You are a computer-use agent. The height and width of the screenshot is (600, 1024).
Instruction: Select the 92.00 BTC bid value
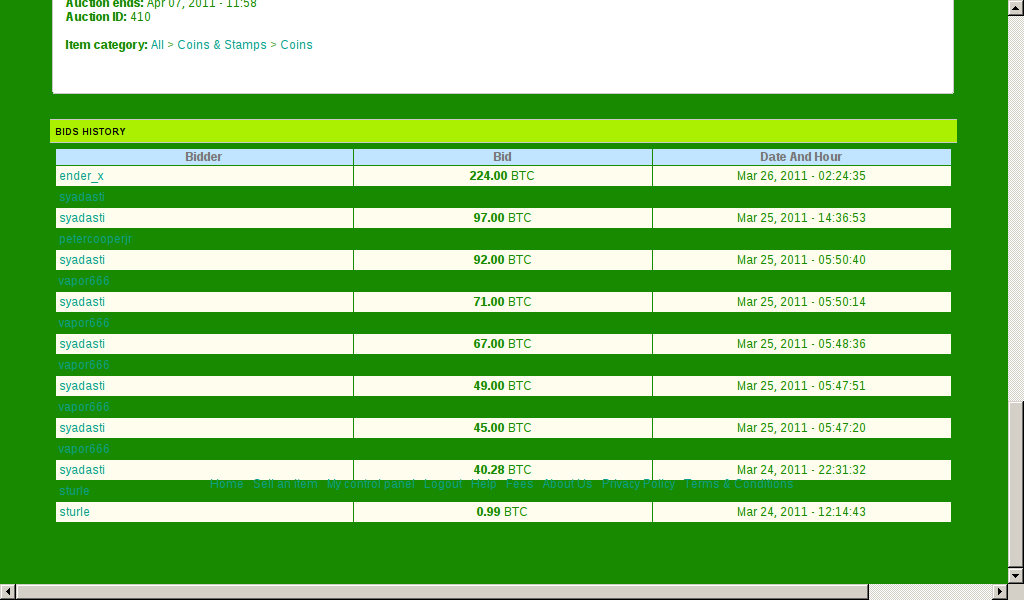pos(502,260)
